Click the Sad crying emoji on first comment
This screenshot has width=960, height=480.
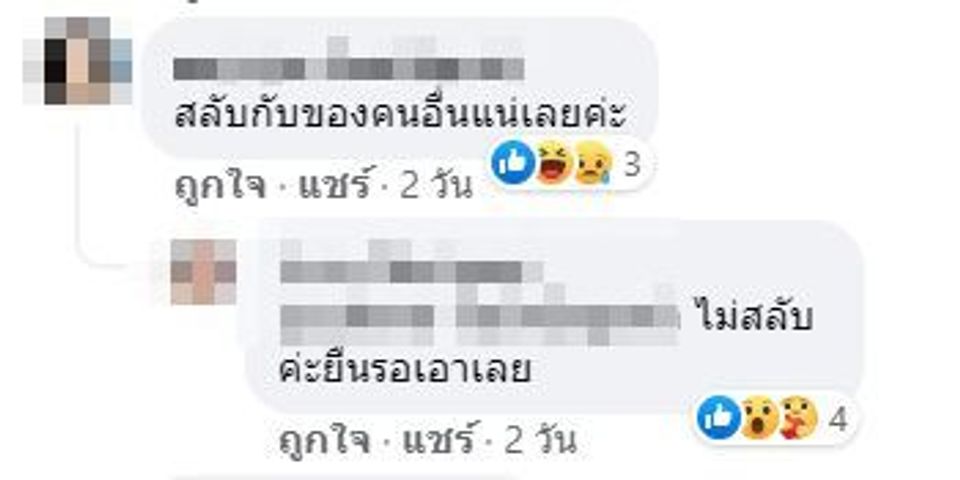(x=593, y=163)
